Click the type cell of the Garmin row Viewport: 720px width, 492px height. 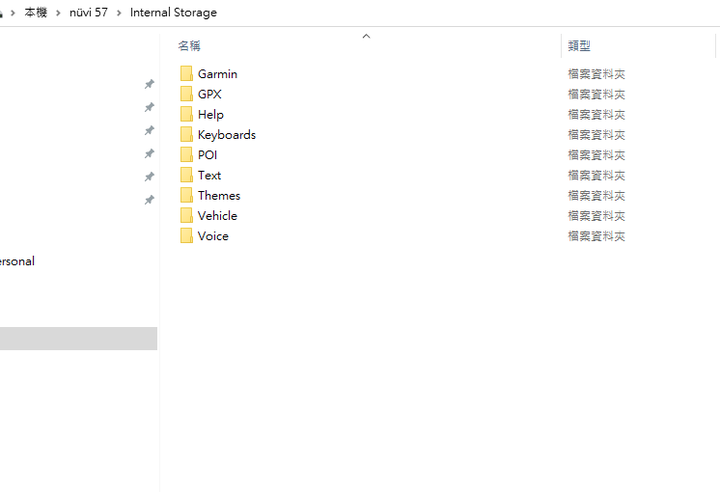pos(596,74)
